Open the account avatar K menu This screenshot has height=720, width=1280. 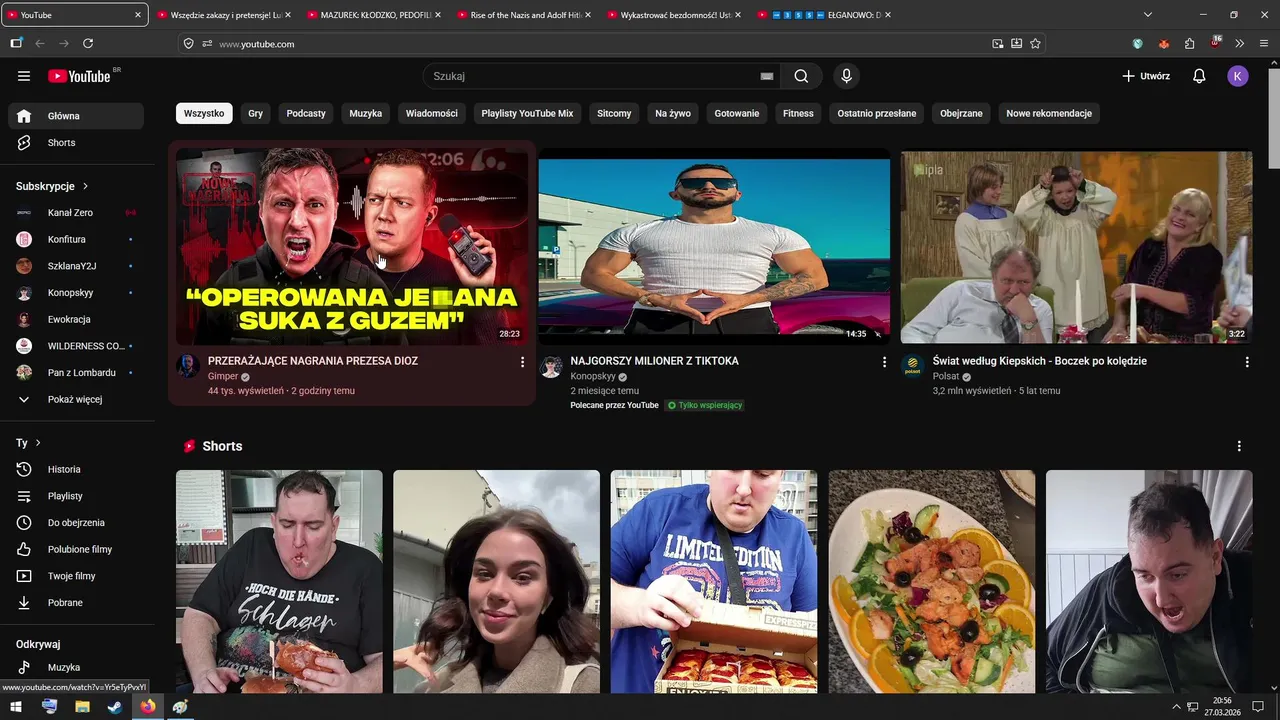pyautogui.click(x=1238, y=76)
